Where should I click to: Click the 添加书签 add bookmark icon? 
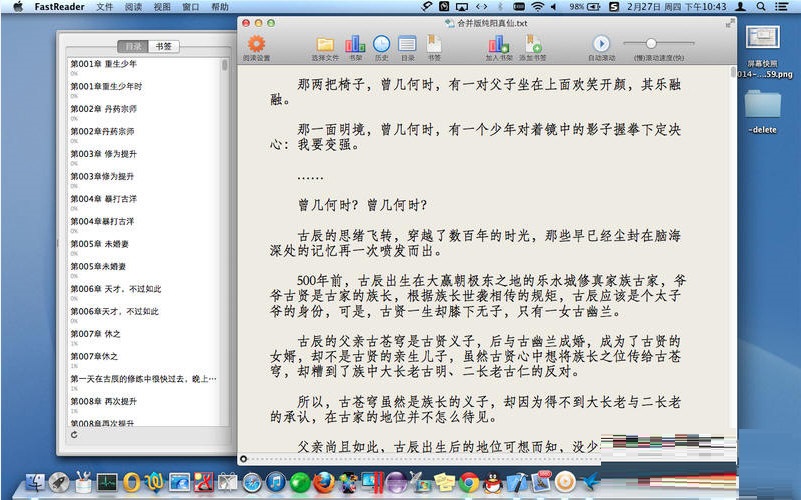[x=533, y=44]
